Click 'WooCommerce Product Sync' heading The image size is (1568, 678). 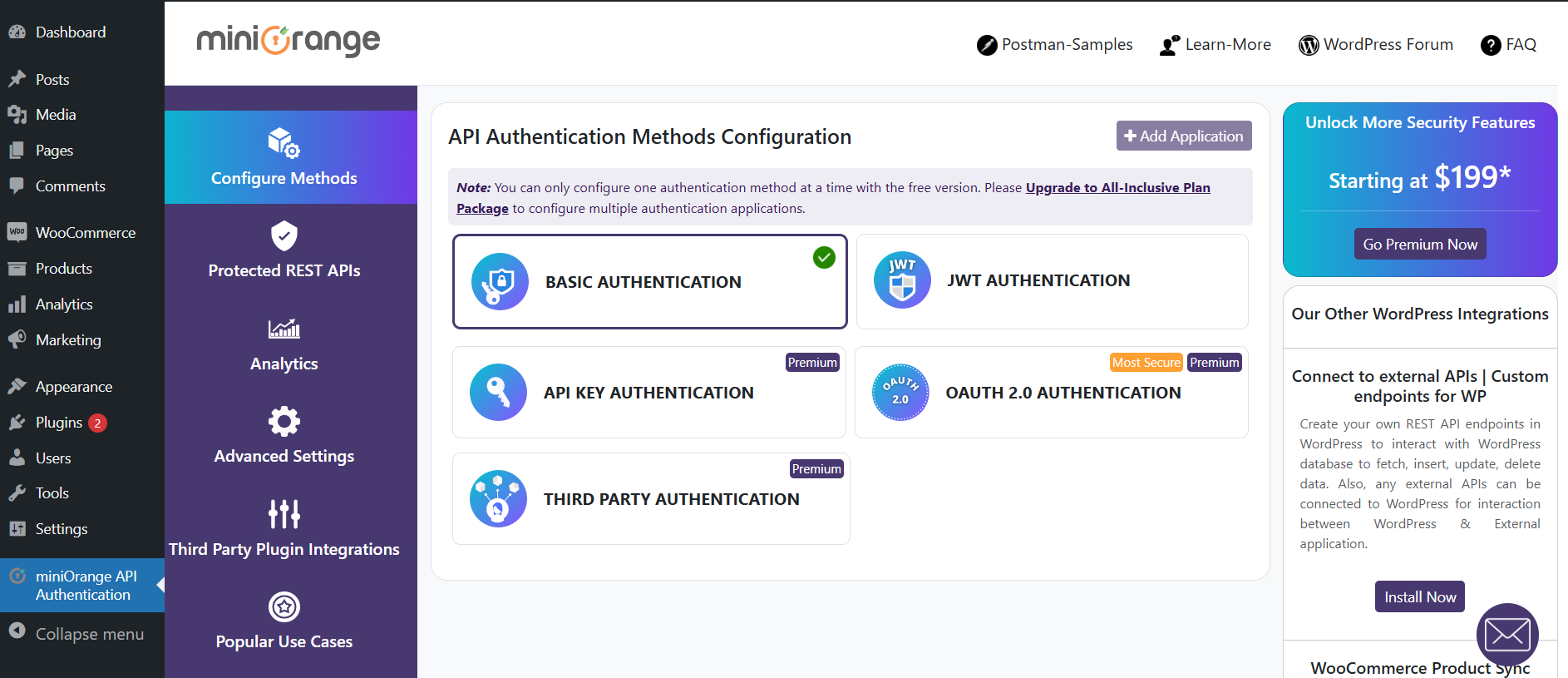1420,668
